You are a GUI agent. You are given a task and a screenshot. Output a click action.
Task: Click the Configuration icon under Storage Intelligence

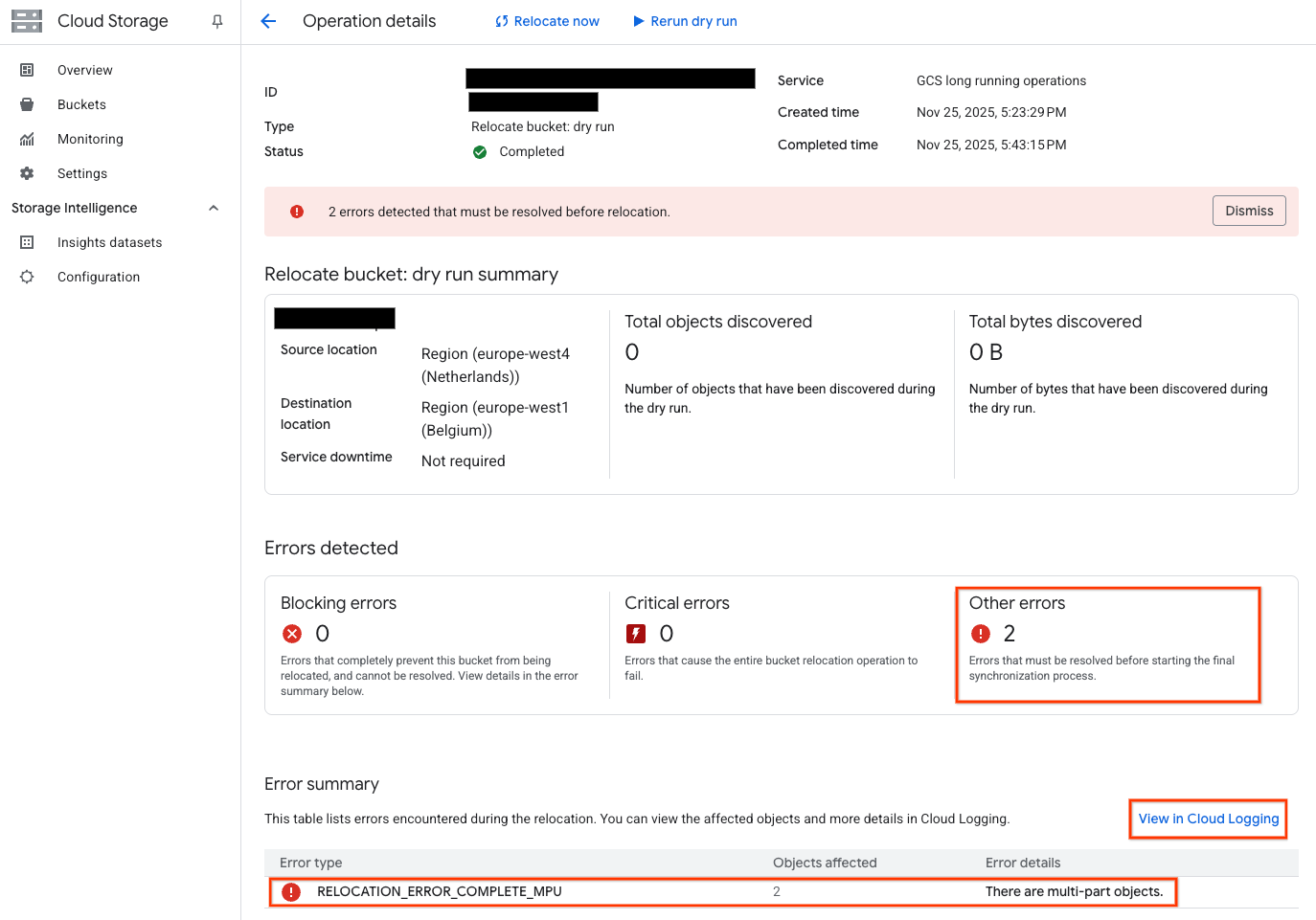pos(28,277)
